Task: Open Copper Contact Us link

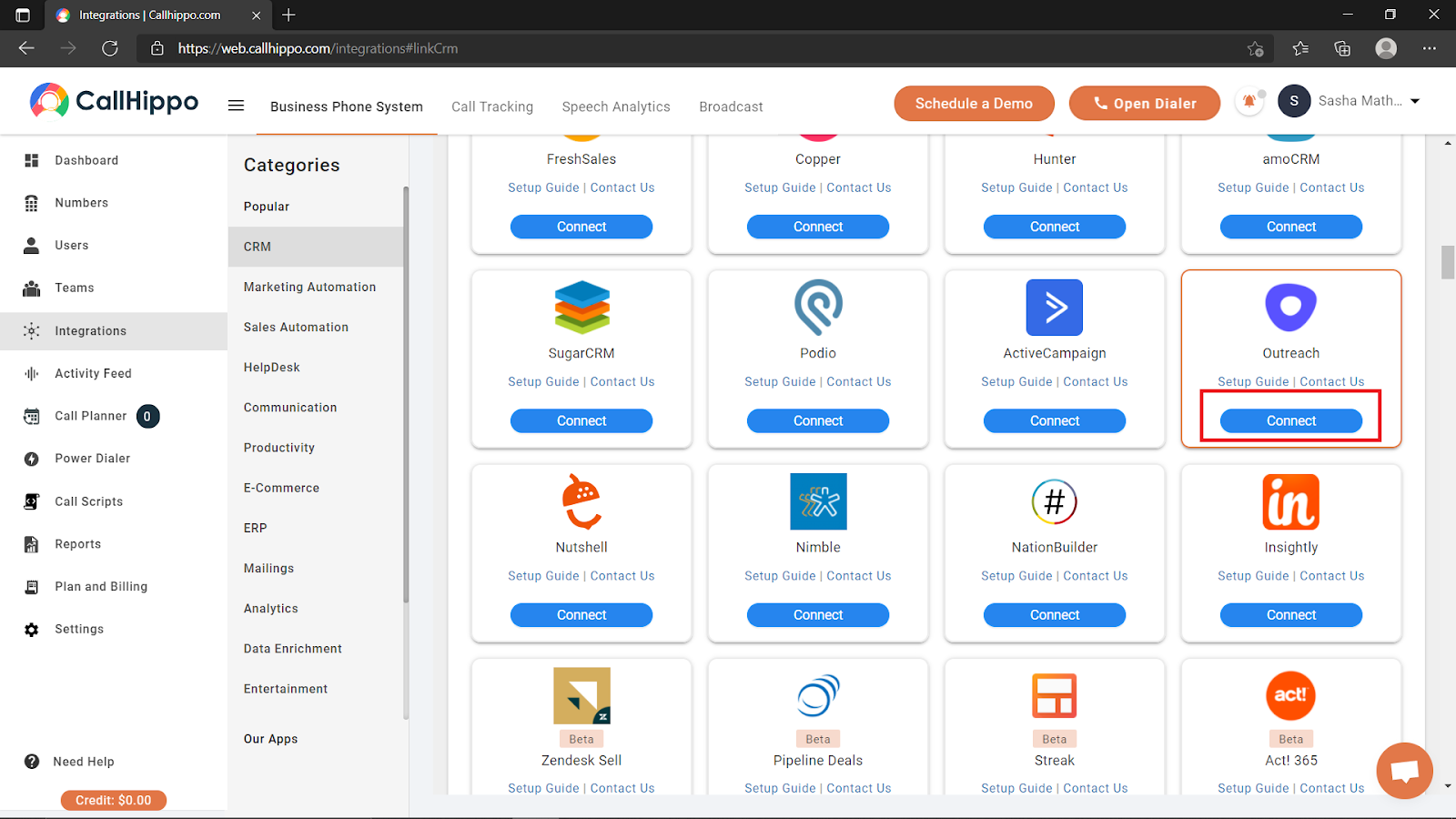Action: click(x=859, y=187)
